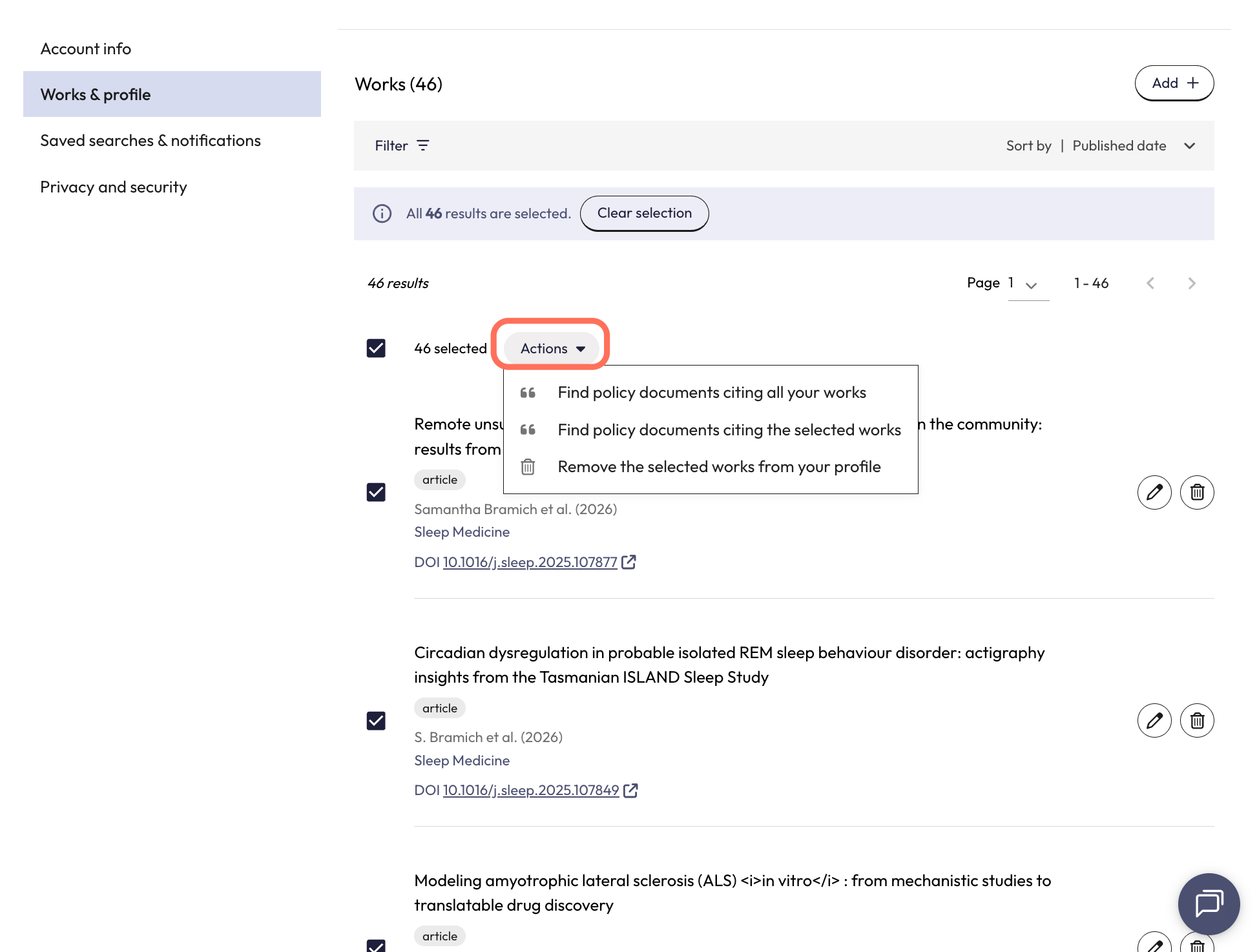The width and height of the screenshot is (1257, 952).
Task: Uncheck the select-all 46 selected checkbox
Action: click(x=376, y=348)
